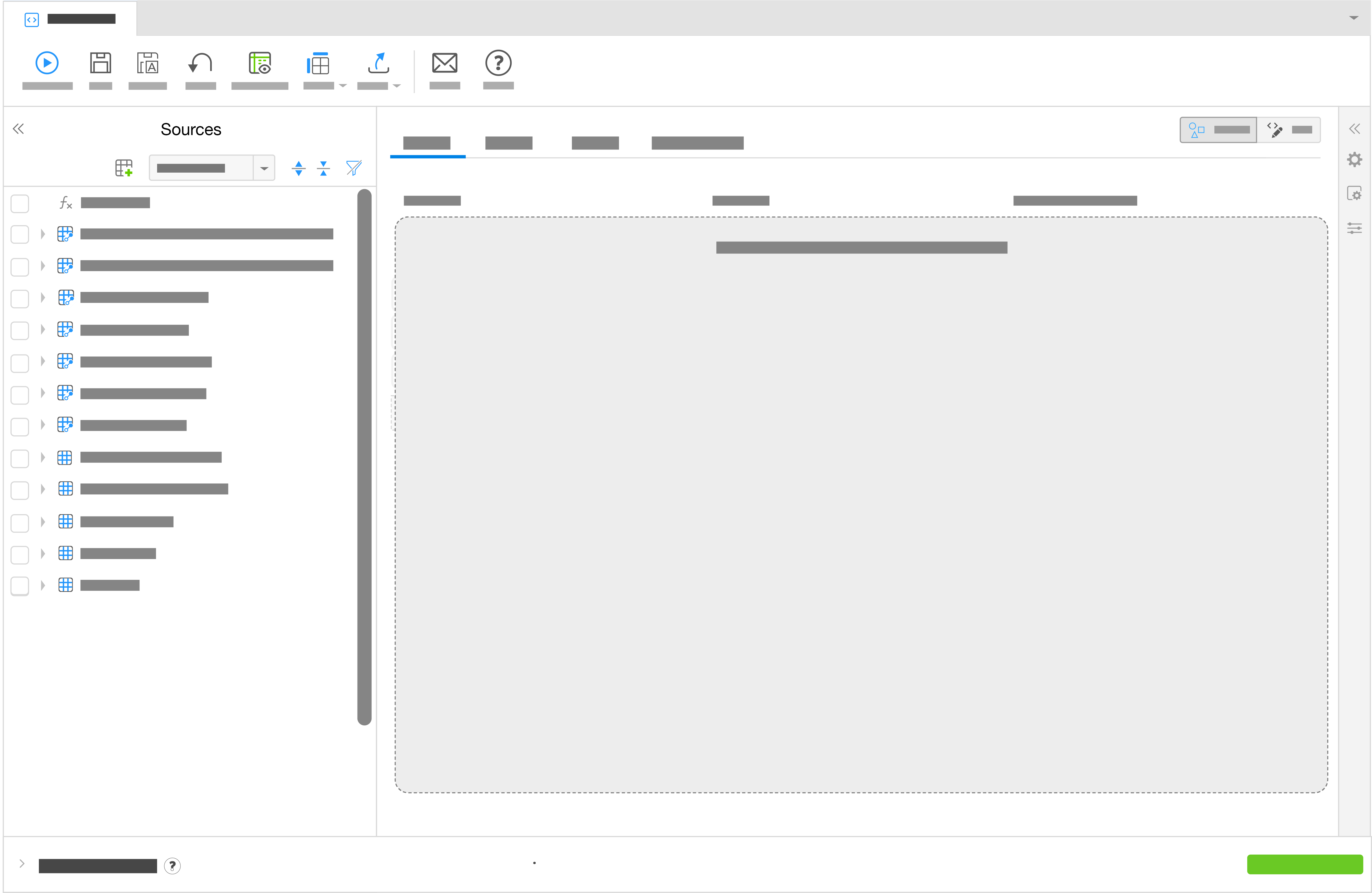The height and width of the screenshot is (893, 1372).
Task: Click the collapse all icon in Sources
Action: (323, 168)
